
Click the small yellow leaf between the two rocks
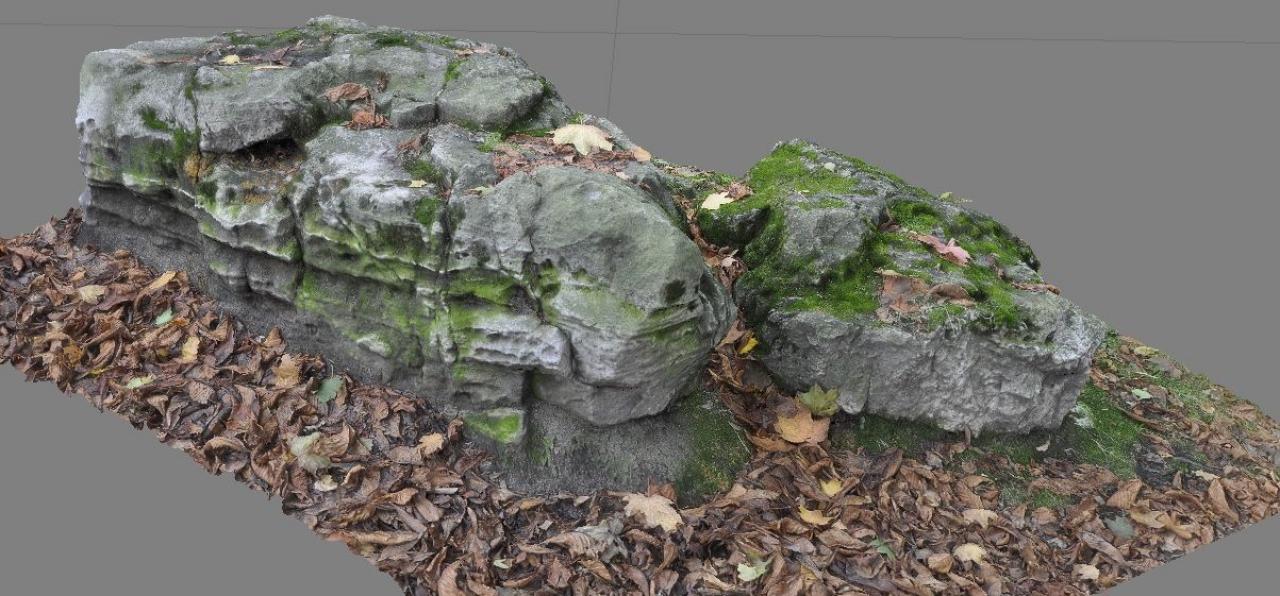(x=747, y=345)
